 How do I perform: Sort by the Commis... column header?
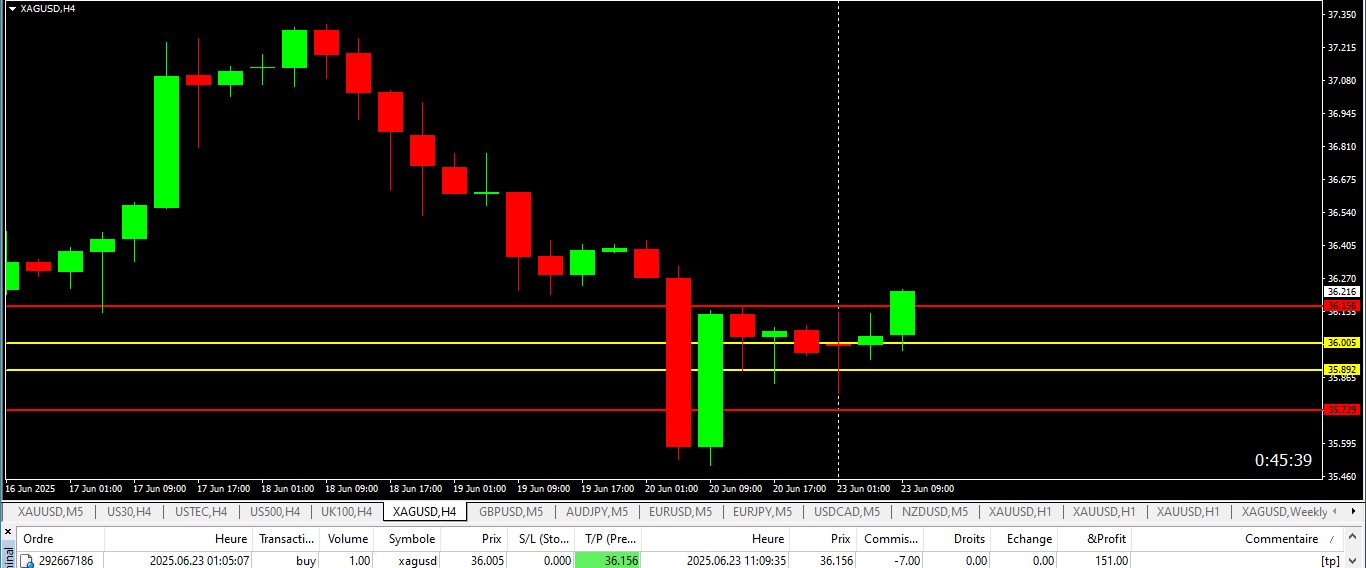tap(891, 539)
